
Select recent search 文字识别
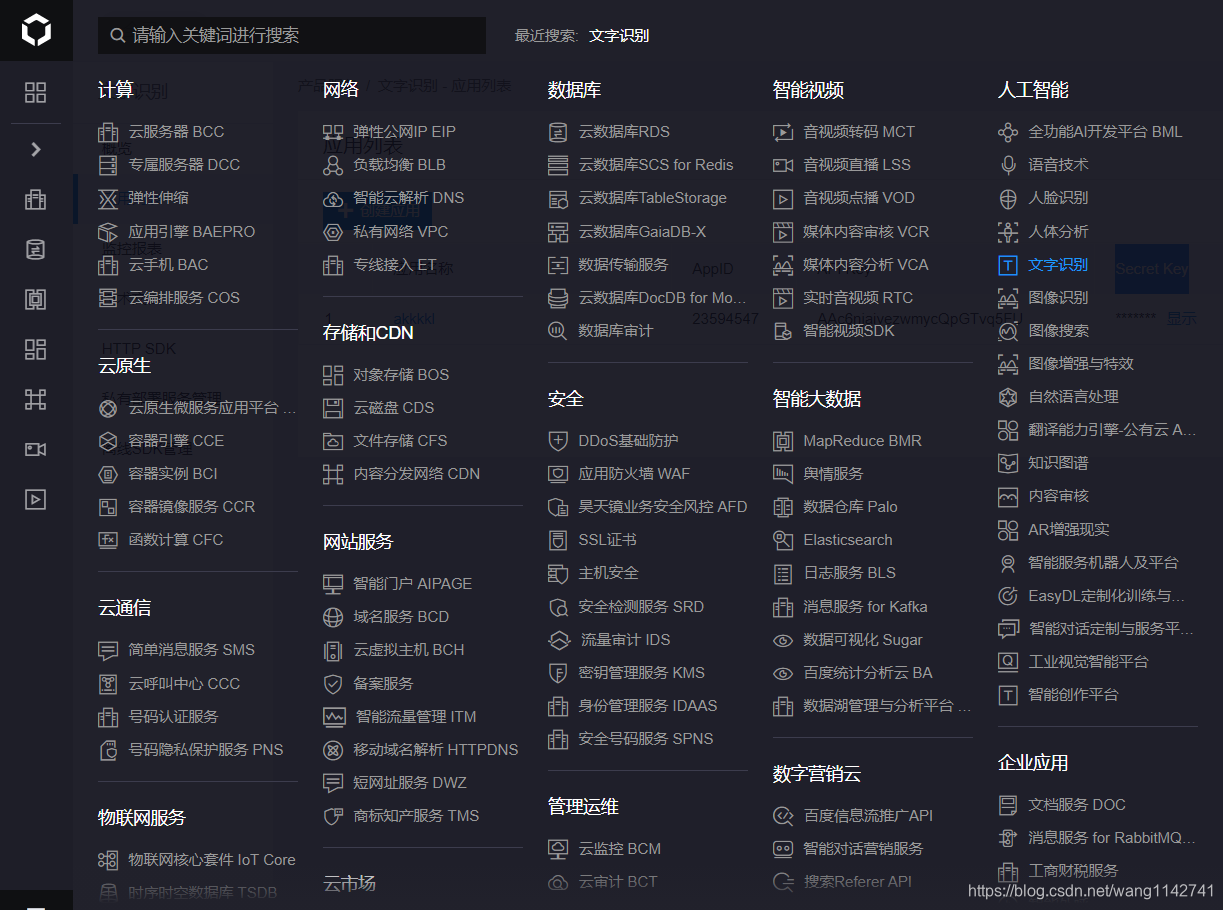click(619, 35)
